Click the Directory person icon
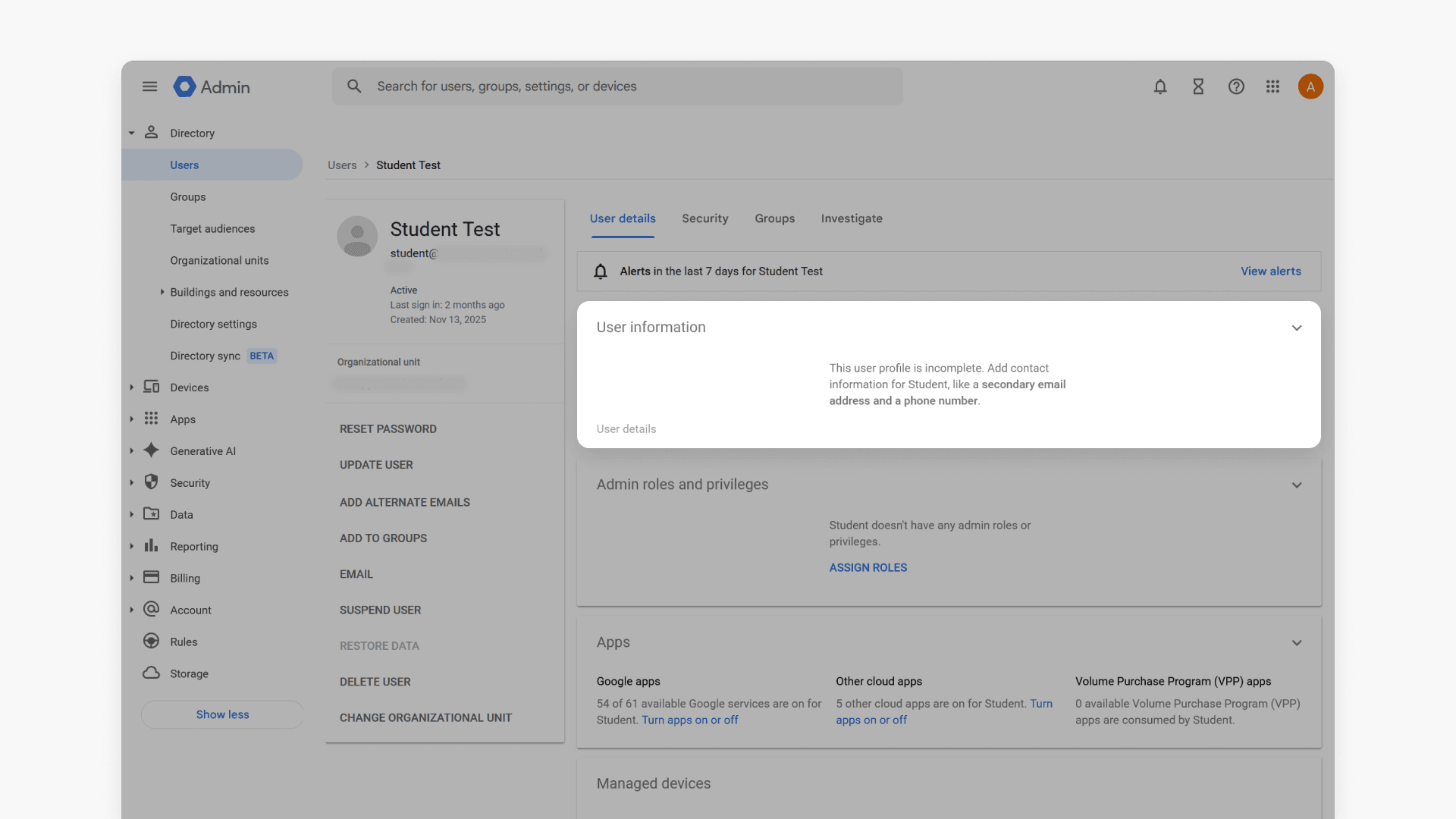This screenshot has height=819, width=1456. (152, 133)
